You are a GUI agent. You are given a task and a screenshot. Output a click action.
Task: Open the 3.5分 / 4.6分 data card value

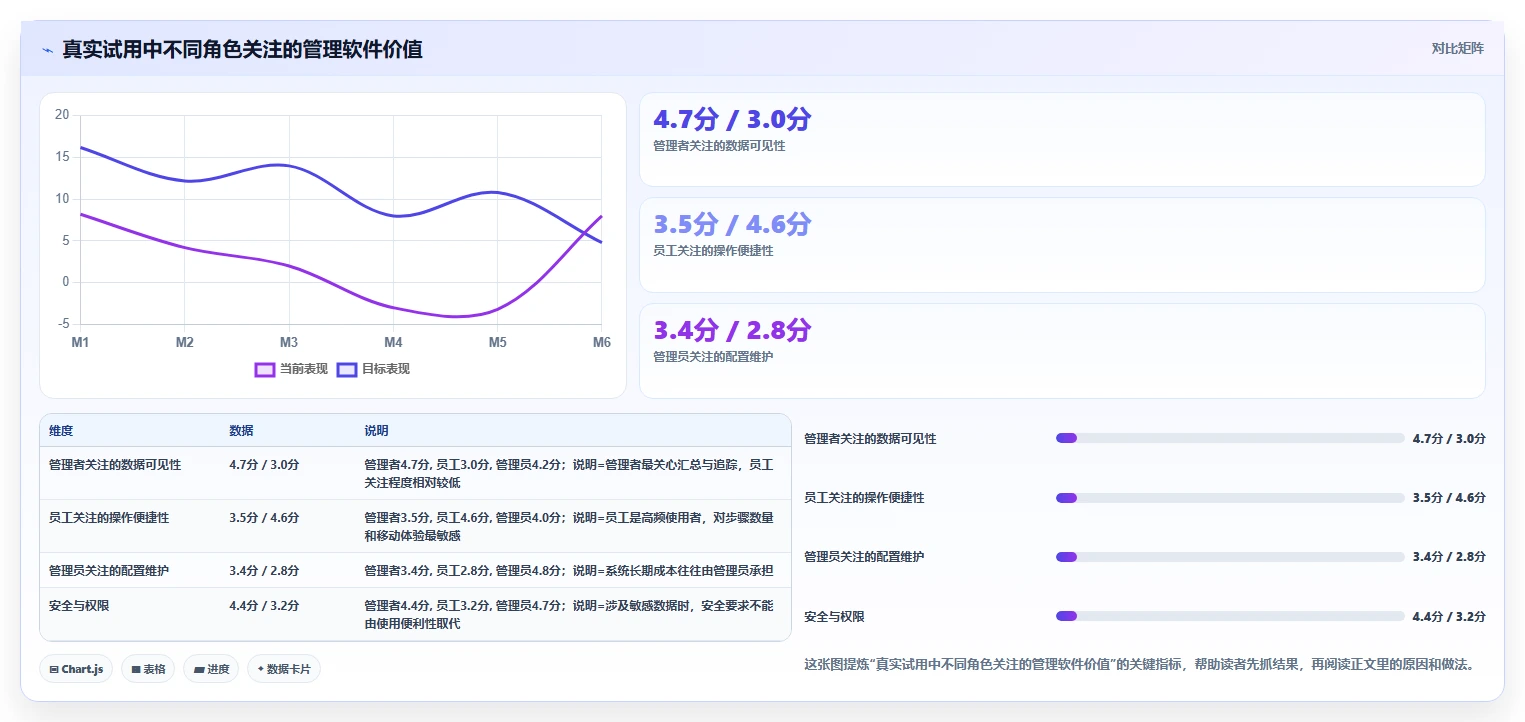[x=732, y=224]
